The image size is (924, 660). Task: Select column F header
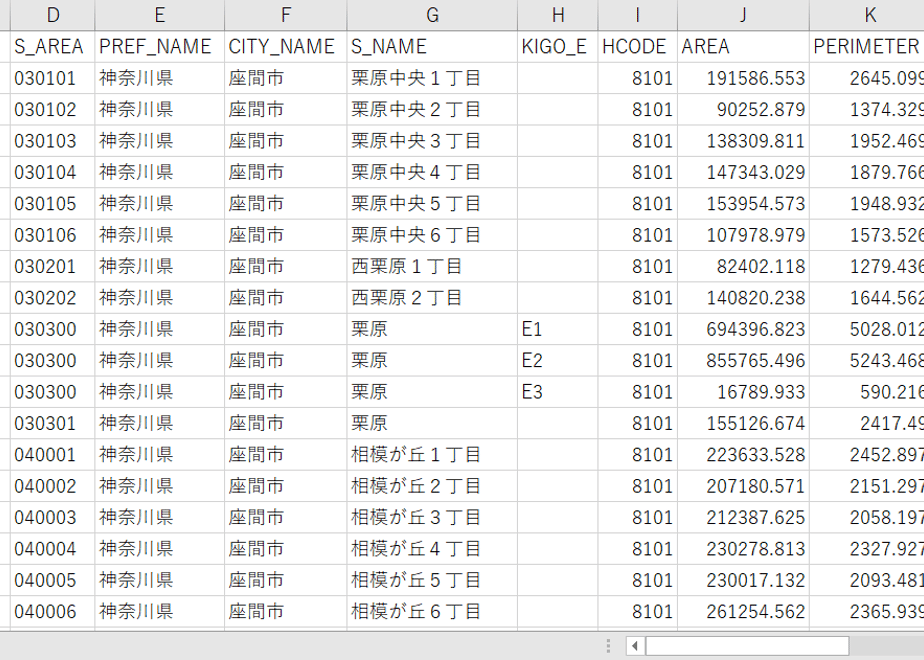pos(286,15)
